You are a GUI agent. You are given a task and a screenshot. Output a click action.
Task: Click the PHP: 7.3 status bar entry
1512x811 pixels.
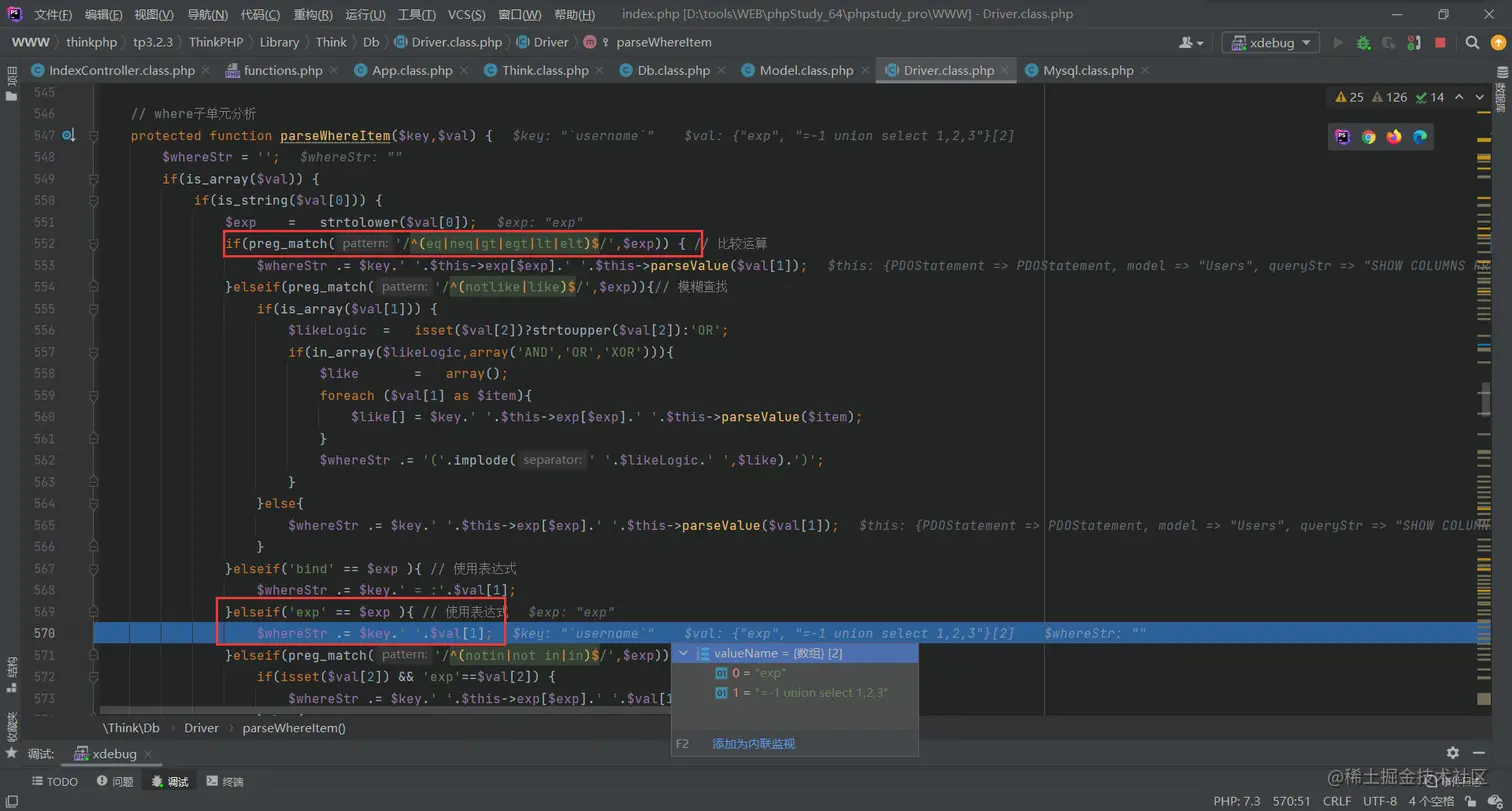pyautogui.click(x=1238, y=801)
